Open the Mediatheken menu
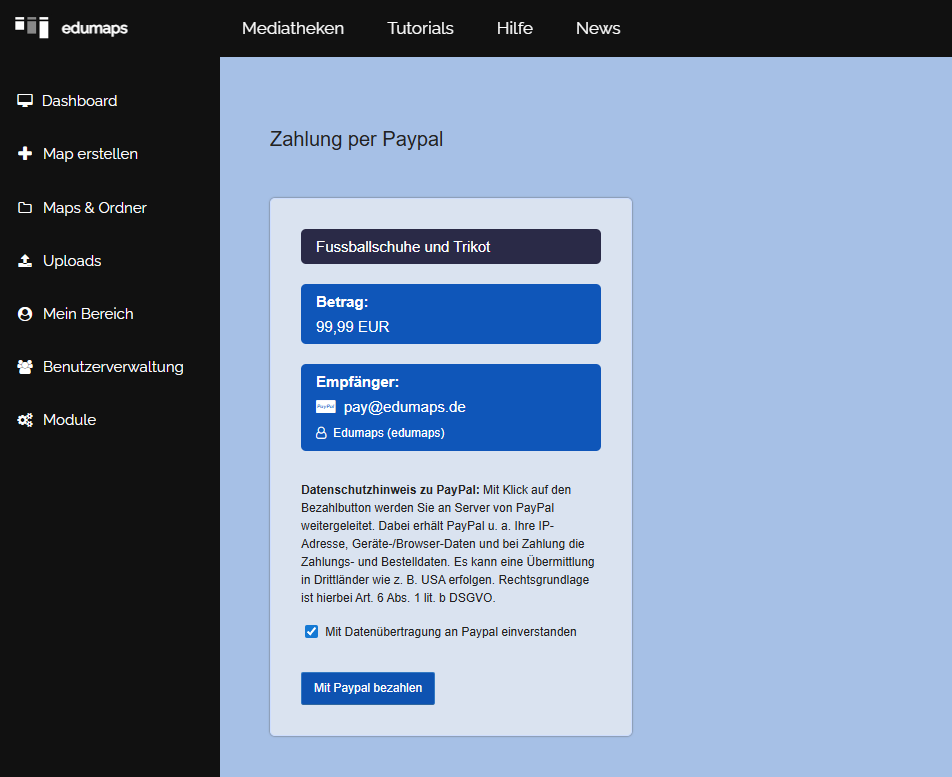Screen dimensions: 952x777 (293, 28)
